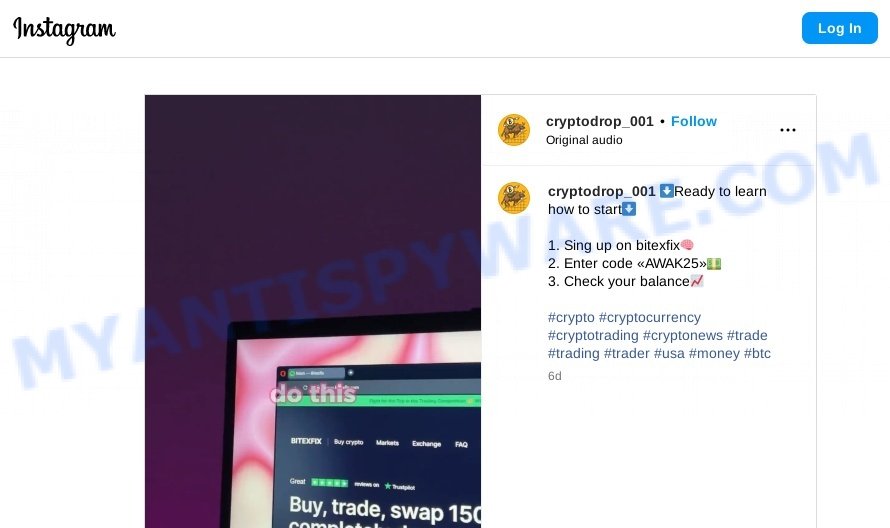Open the #btc hashtag

tap(757, 354)
